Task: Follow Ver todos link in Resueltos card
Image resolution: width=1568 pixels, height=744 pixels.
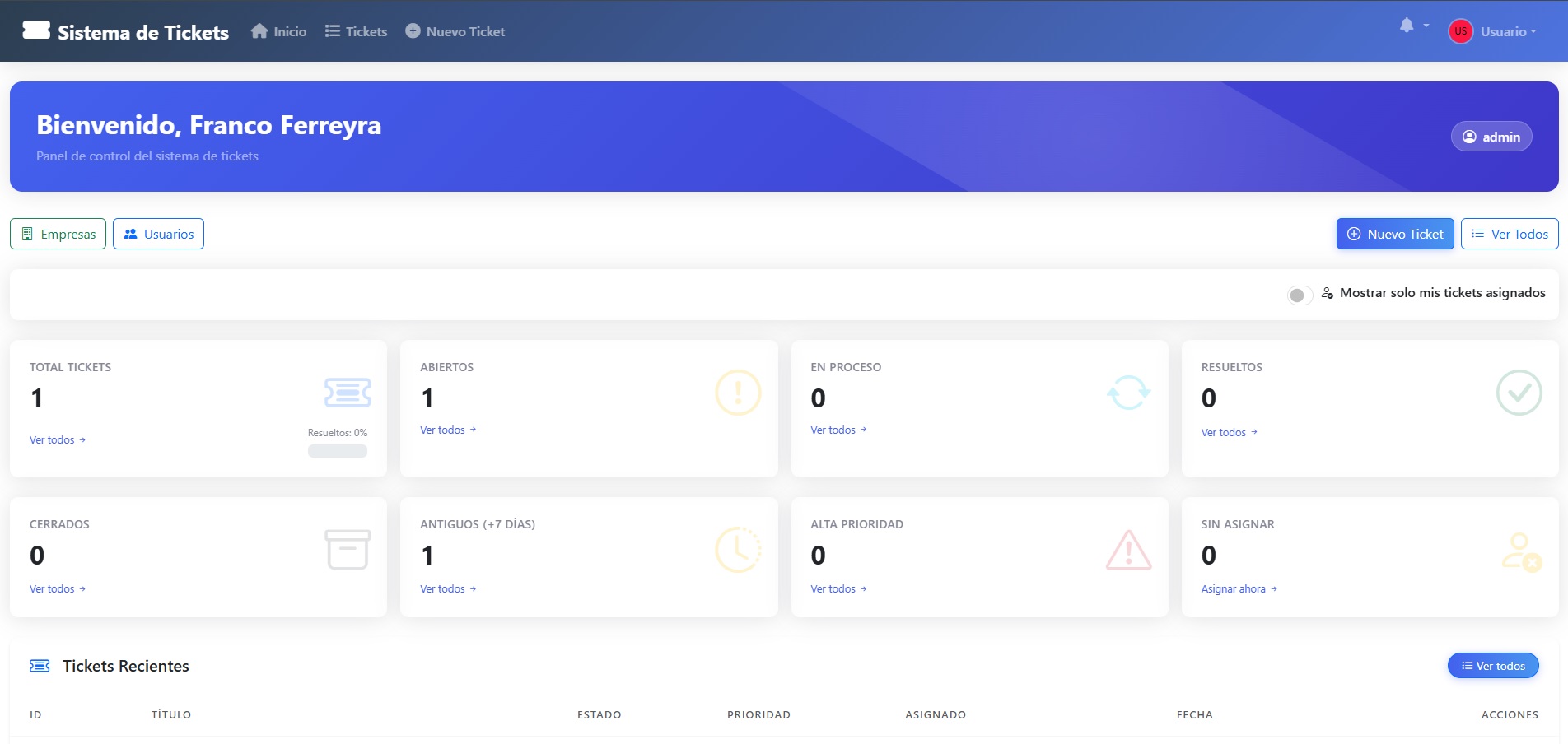Action: (x=1229, y=433)
